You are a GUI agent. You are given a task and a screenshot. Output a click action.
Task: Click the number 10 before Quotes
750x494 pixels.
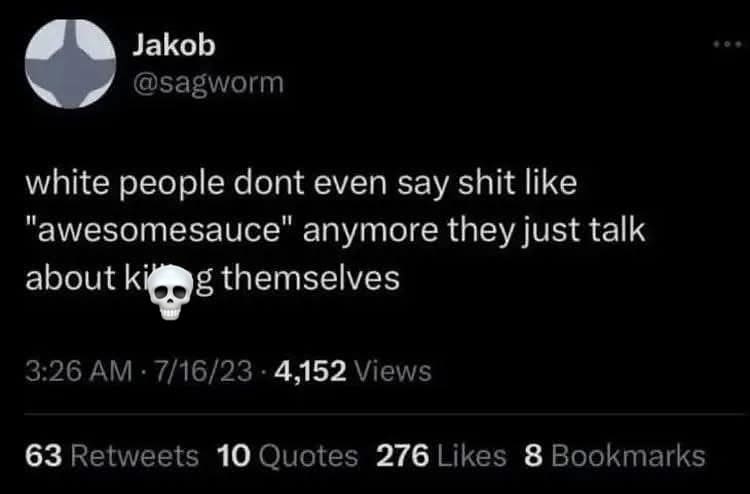click(234, 455)
